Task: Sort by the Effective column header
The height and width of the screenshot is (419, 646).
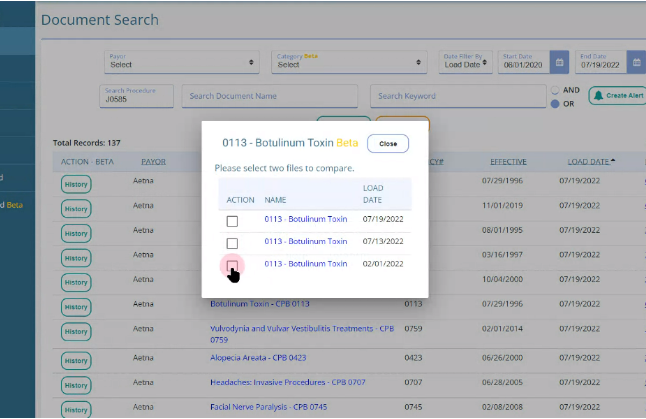Action: point(508,162)
